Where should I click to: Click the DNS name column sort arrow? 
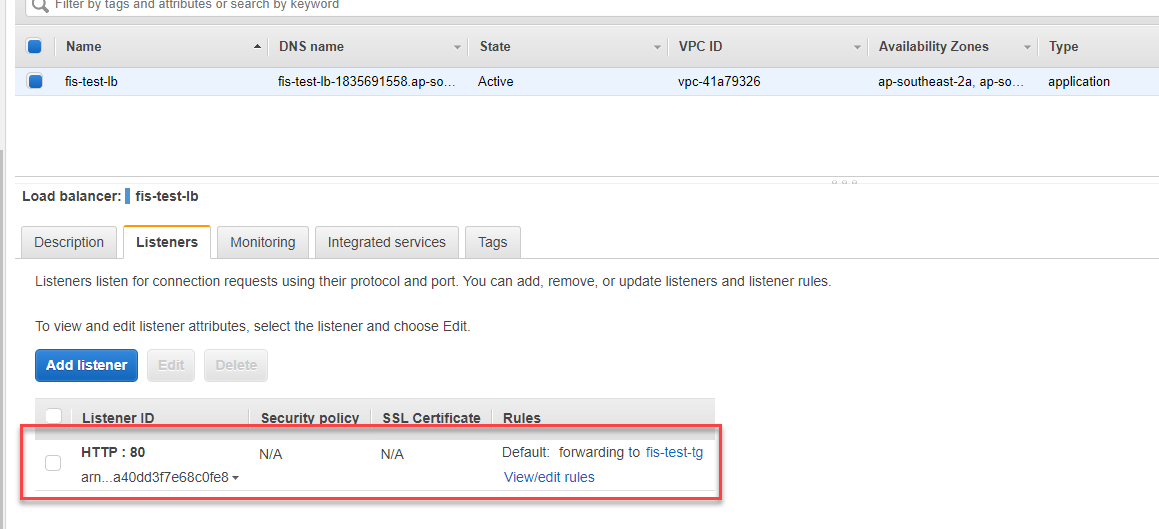coord(457,47)
